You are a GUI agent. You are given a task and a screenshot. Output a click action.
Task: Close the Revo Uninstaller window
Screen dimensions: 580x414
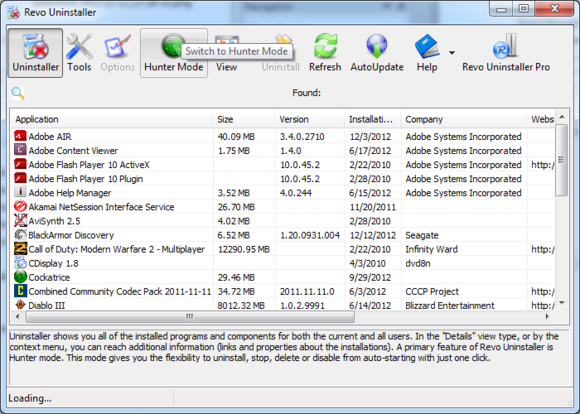click(x=554, y=9)
